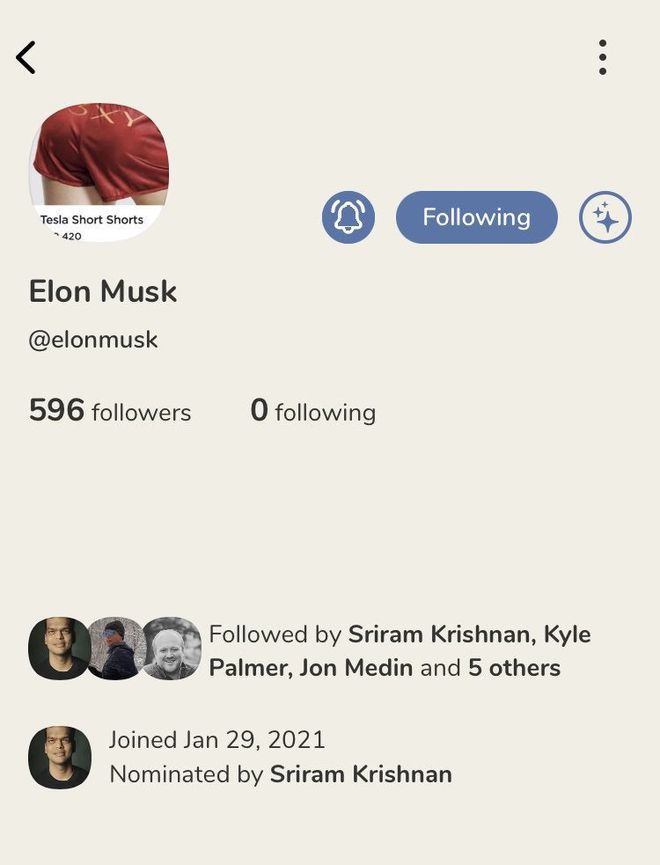Tap Jon Medin's avatar in followed-by row
This screenshot has width=660, height=865.
coord(172,648)
